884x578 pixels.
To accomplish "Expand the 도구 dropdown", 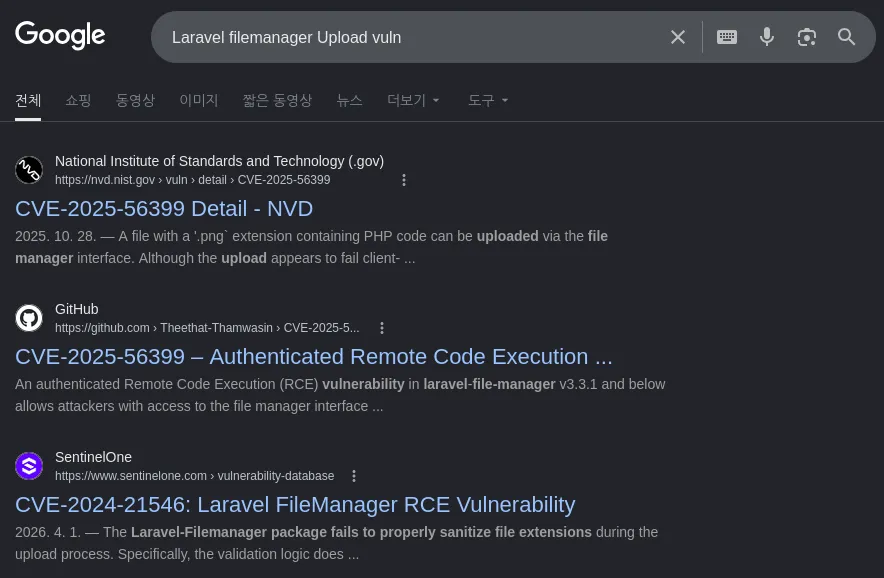I will tap(488, 100).
